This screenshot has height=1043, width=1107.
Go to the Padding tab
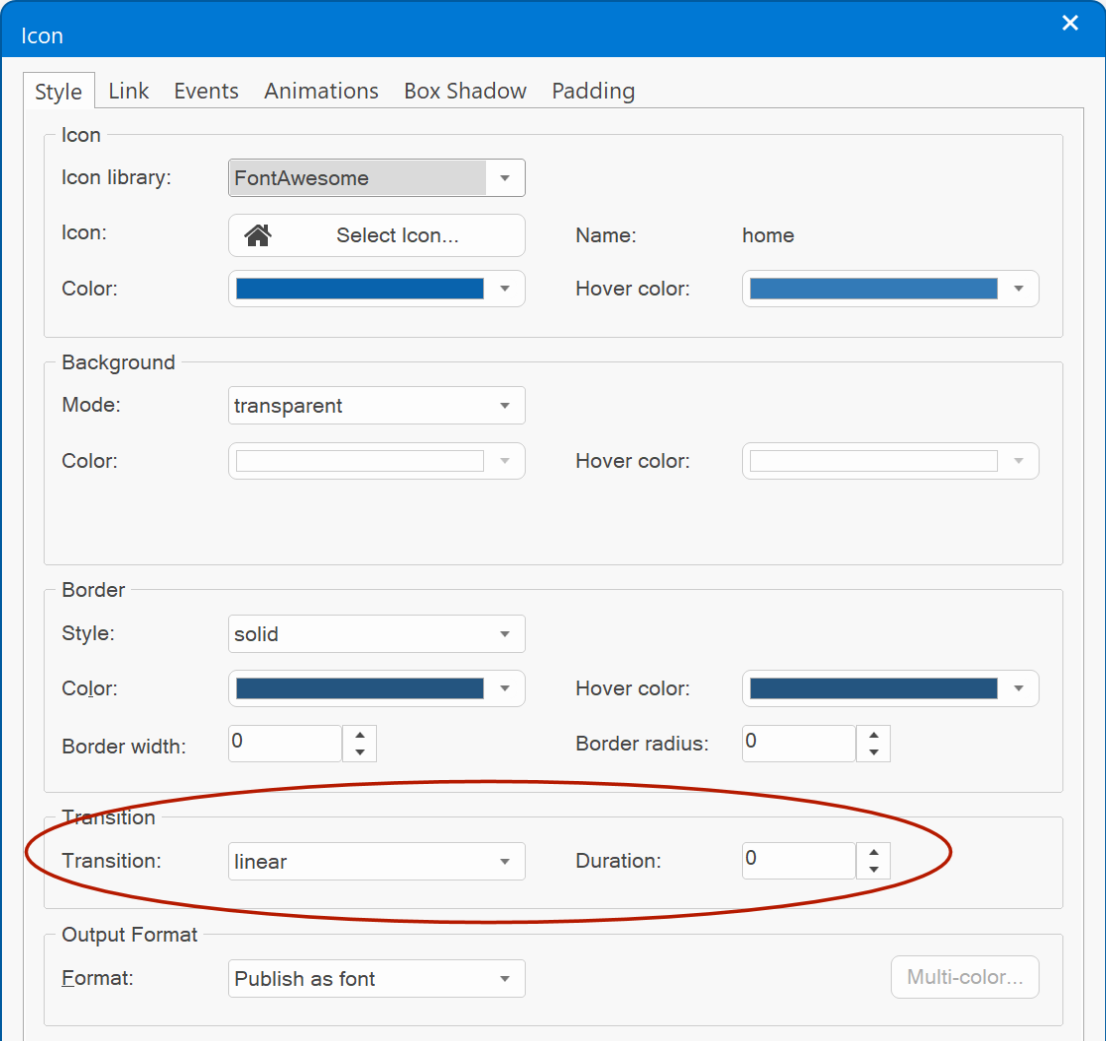pyautogui.click(x=593, y=91)
